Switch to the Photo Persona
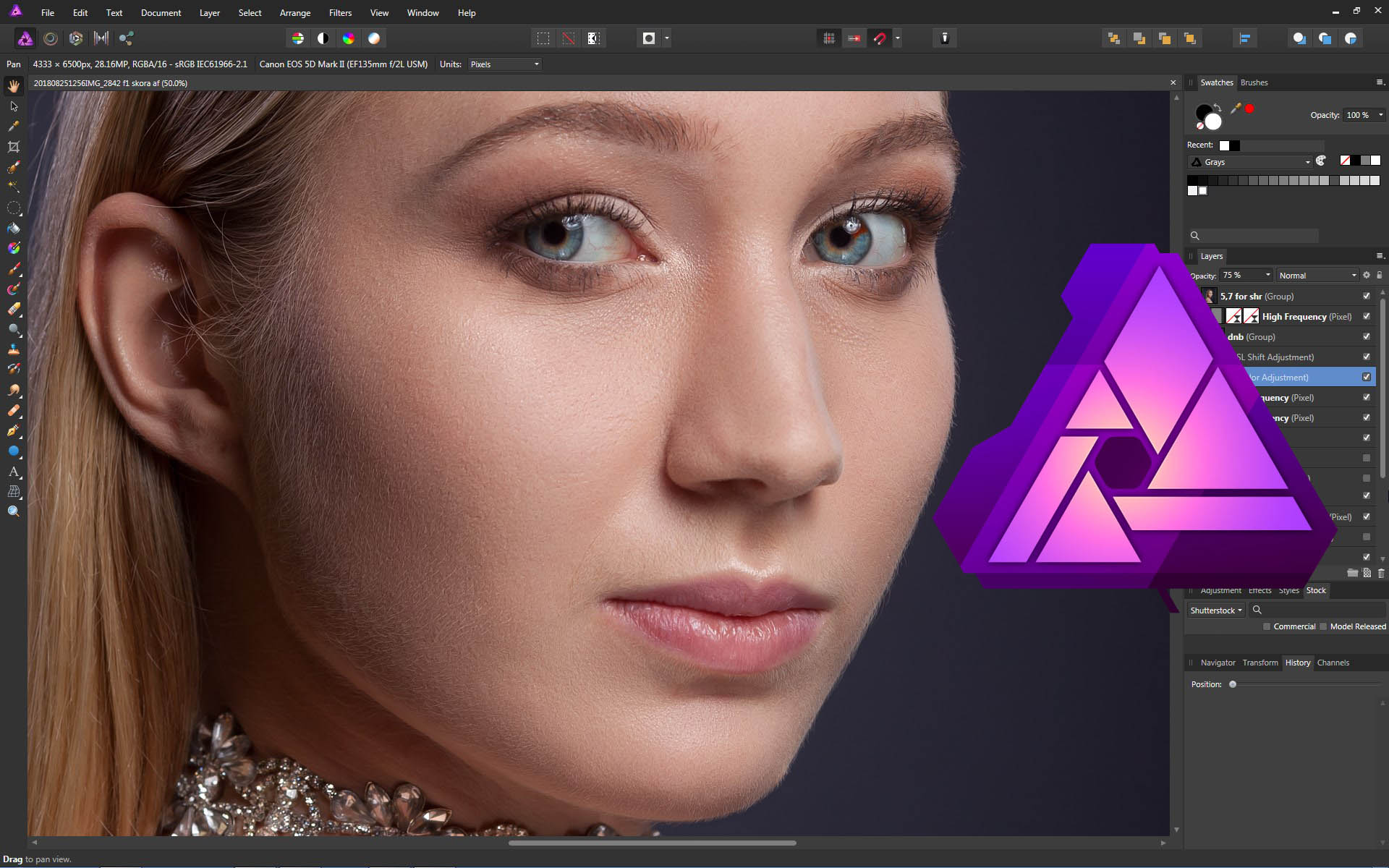The image size is (1389, 868). [x=25, y=38]
